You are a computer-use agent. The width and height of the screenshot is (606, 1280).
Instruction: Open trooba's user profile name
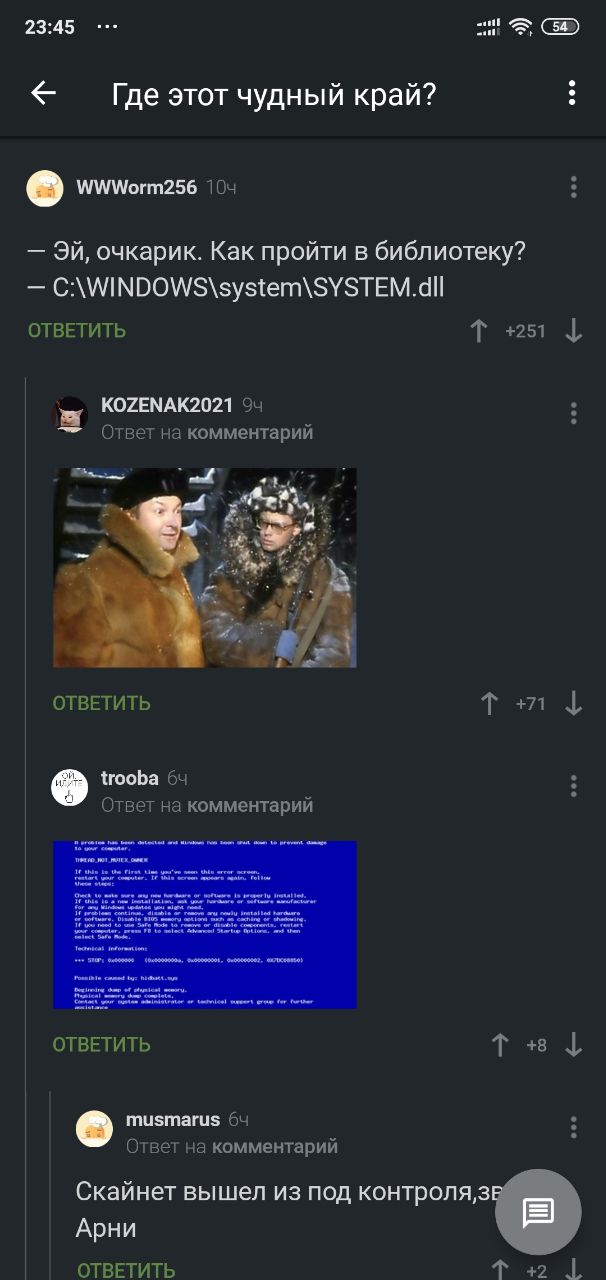pos(130,778)
